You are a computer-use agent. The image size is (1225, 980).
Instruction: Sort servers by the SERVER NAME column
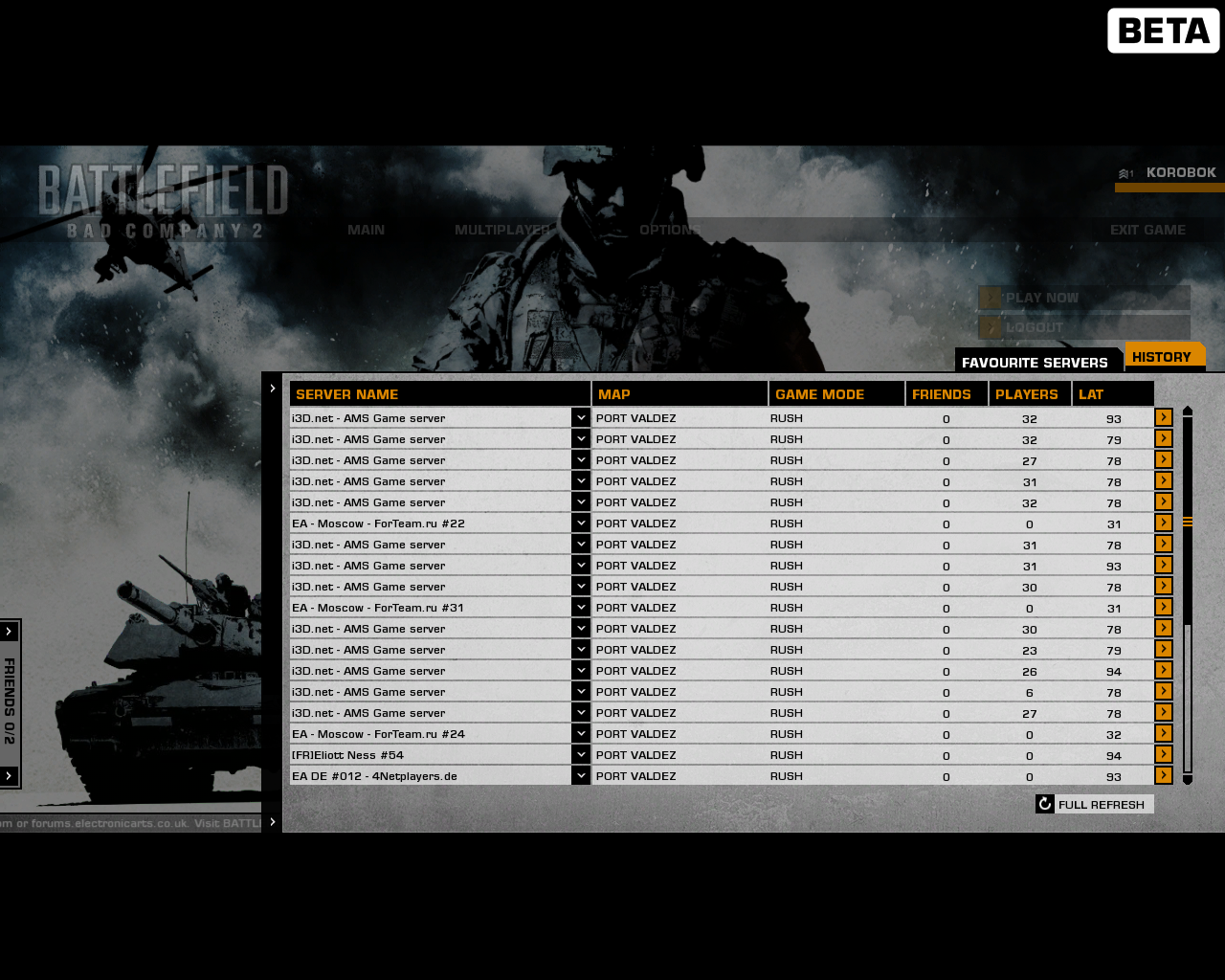click(440, 393)
